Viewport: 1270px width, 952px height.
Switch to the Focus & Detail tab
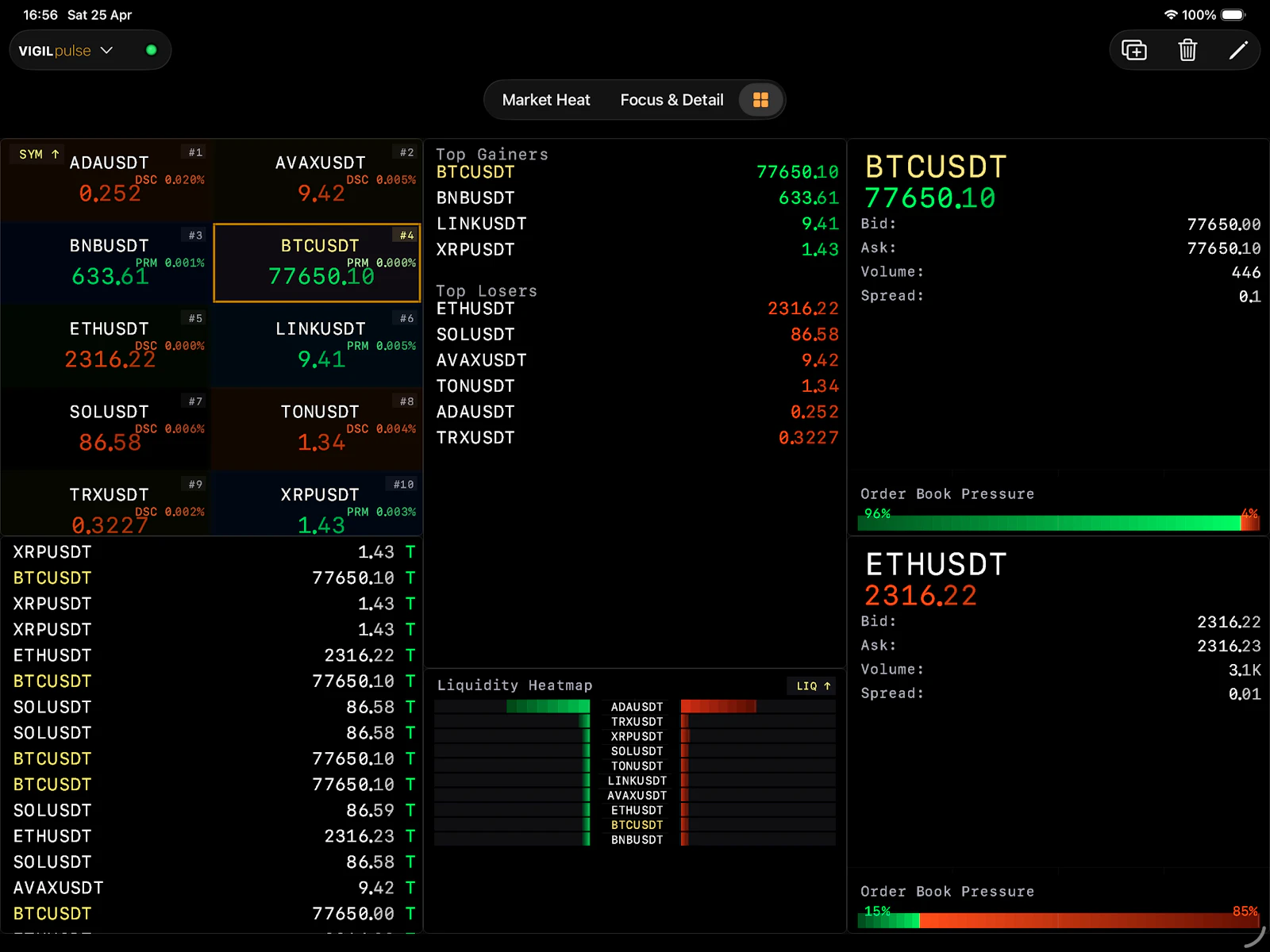[x=672, y=100]
